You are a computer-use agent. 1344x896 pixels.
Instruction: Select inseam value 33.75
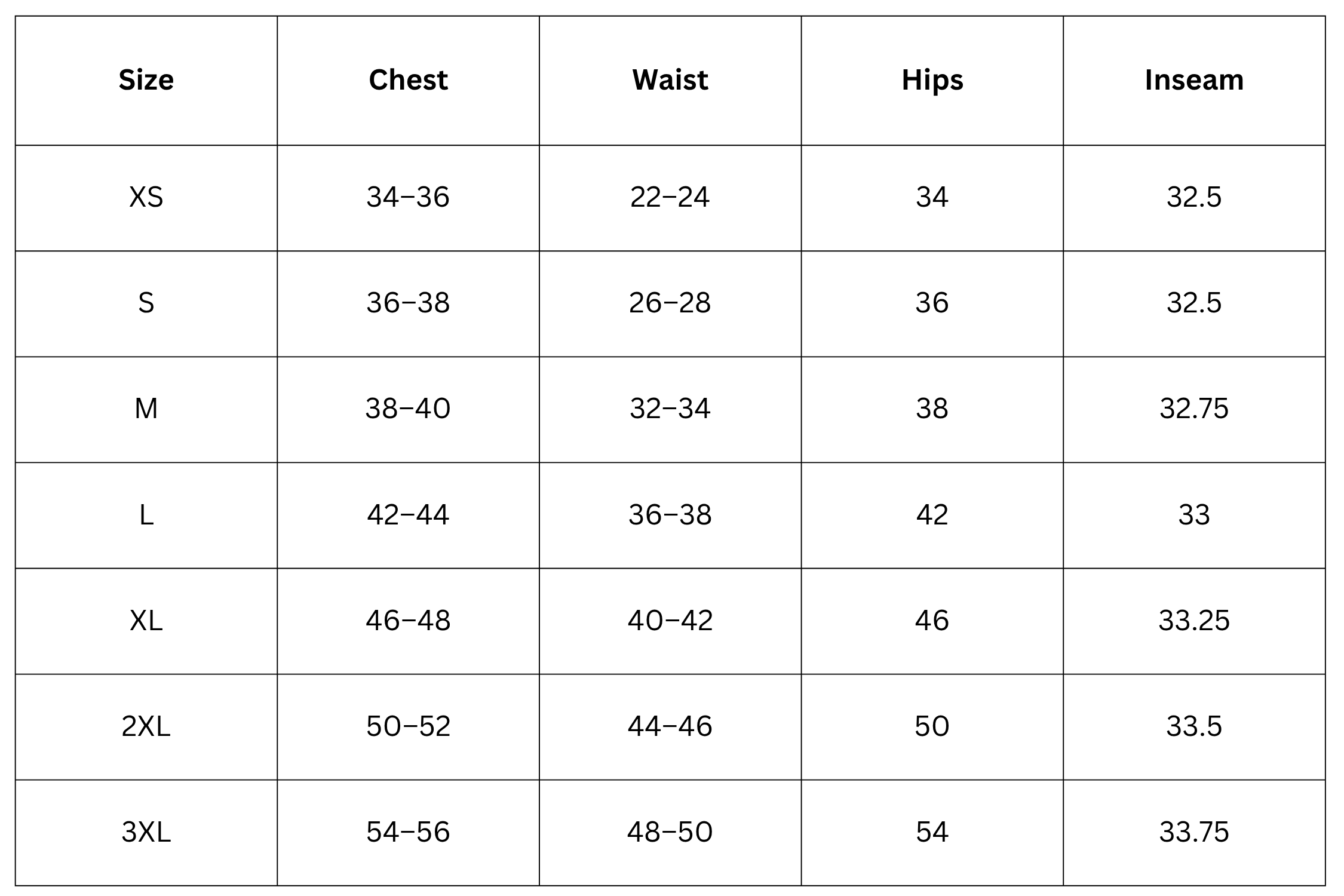click(x=1194, y=832)
